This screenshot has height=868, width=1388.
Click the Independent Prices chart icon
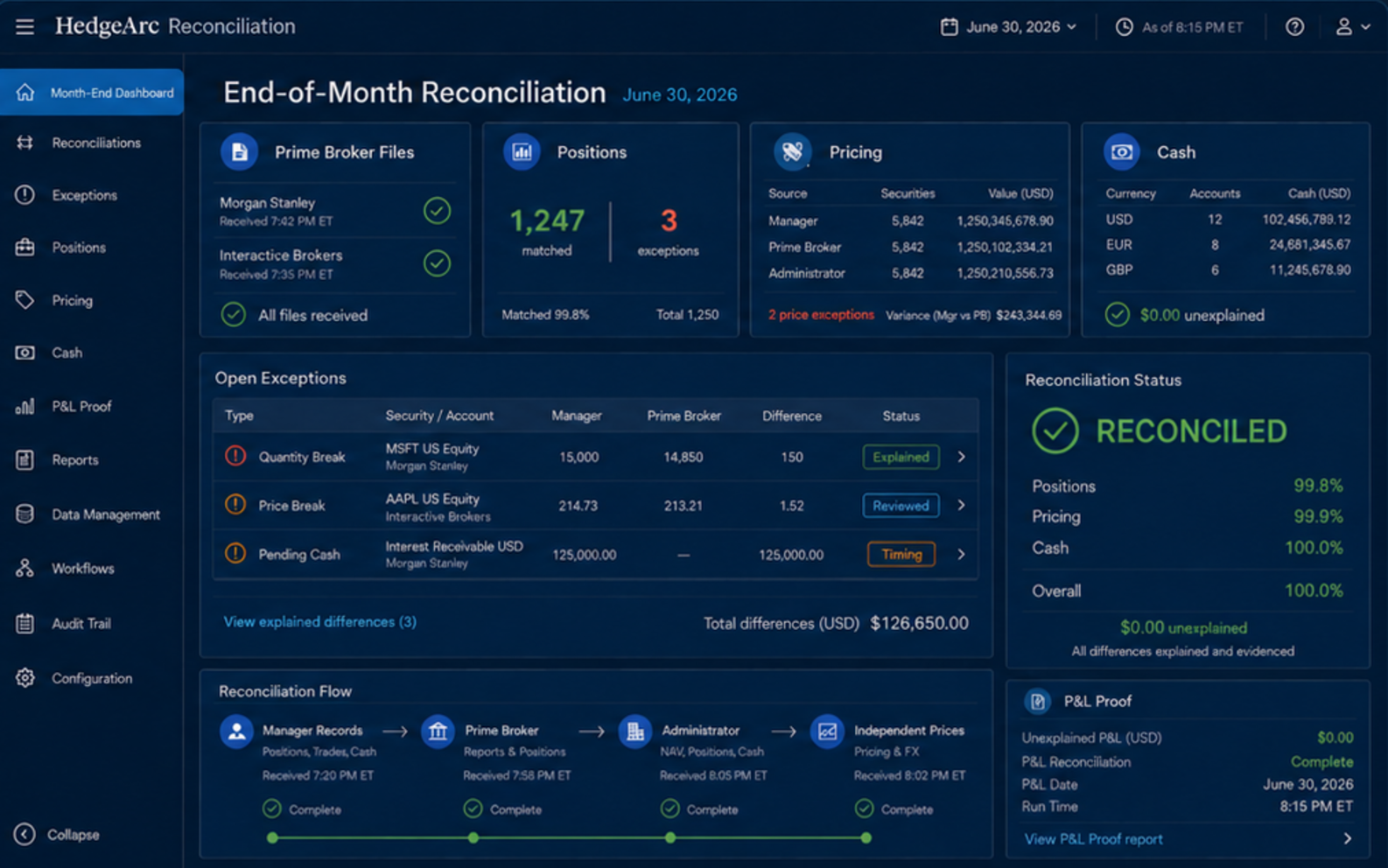[x=826, y=731]
